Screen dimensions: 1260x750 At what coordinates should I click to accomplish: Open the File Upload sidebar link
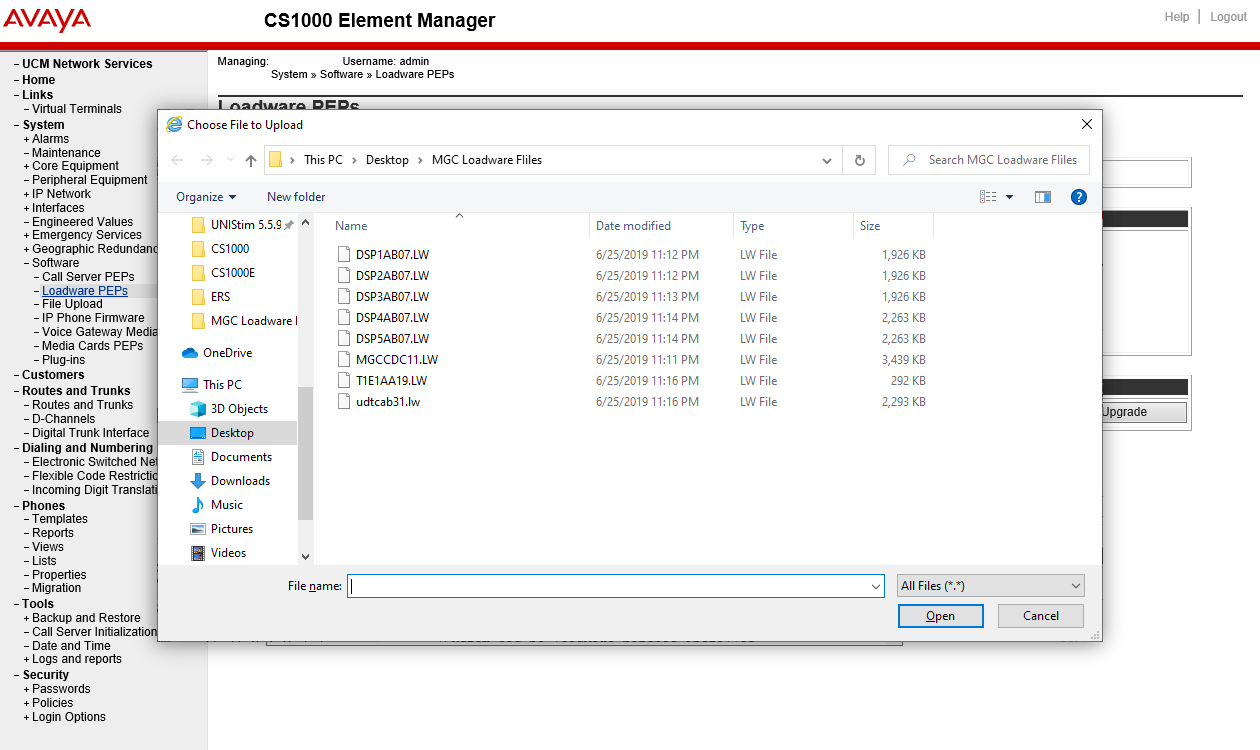tap(72, 304)
